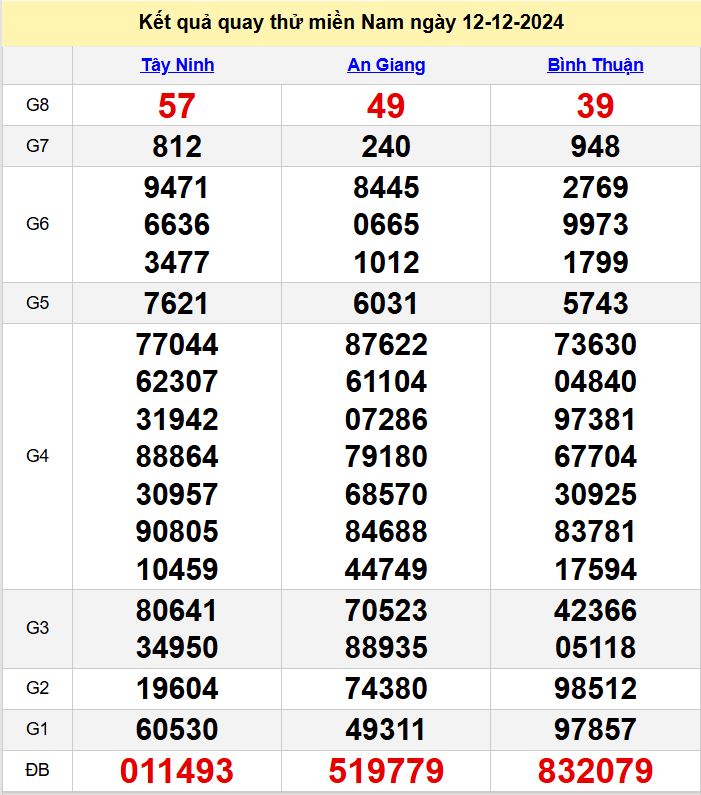Click the special prize number 011493
The width and height of the screenshot is (701, 795).
(177, 771)
